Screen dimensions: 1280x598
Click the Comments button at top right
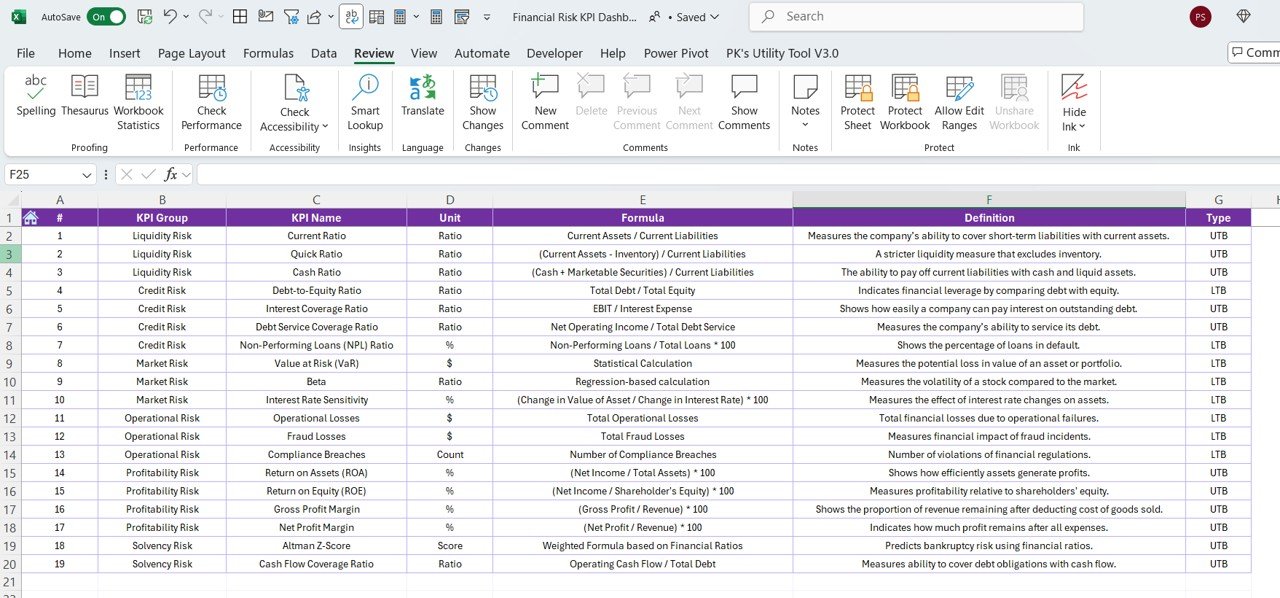point(1255,53)
